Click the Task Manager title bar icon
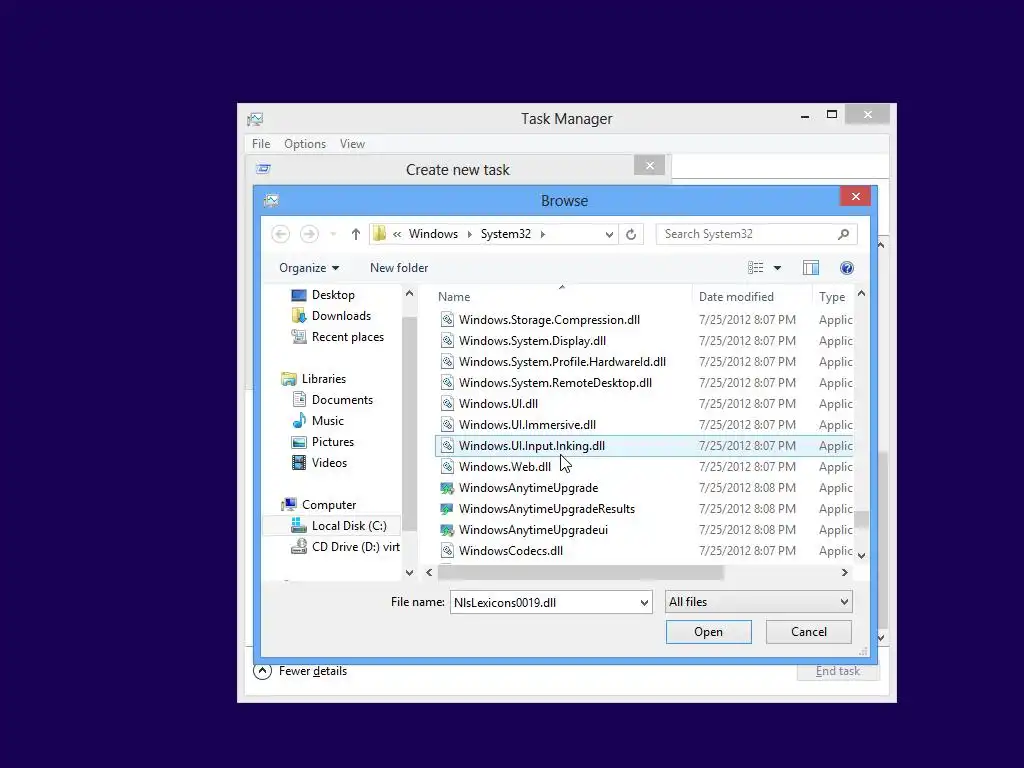 point(255,119)
